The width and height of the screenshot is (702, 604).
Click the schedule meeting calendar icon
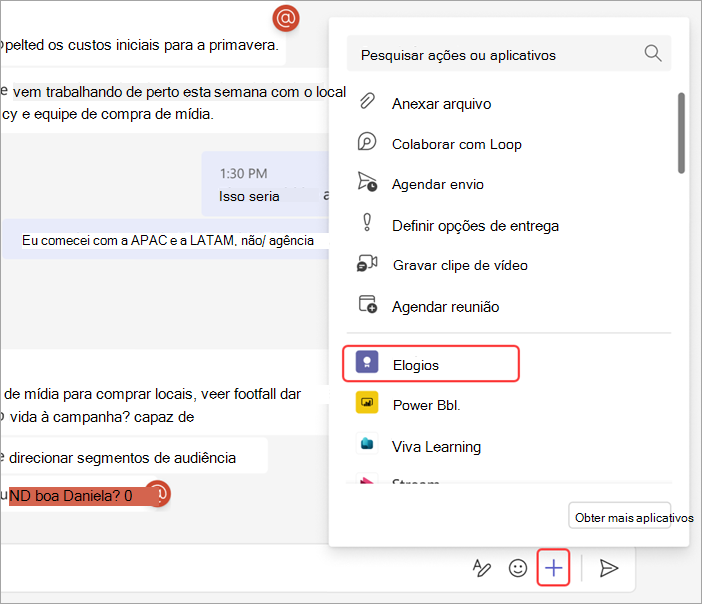368,304
